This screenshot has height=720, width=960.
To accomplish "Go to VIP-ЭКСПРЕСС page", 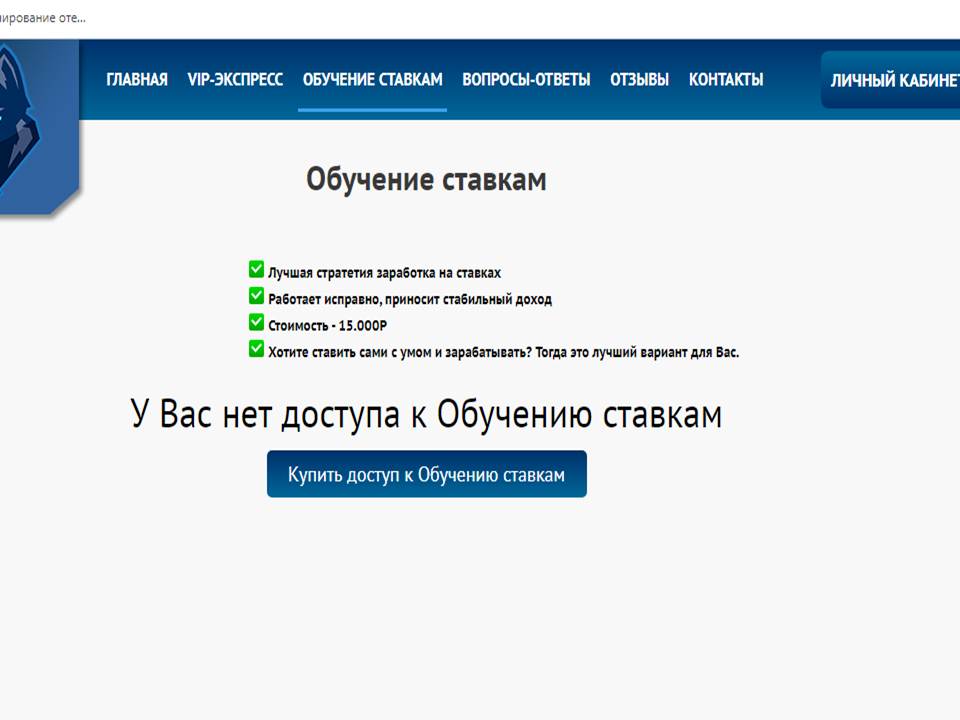I will pyautogui.click(x=235, y=80).
